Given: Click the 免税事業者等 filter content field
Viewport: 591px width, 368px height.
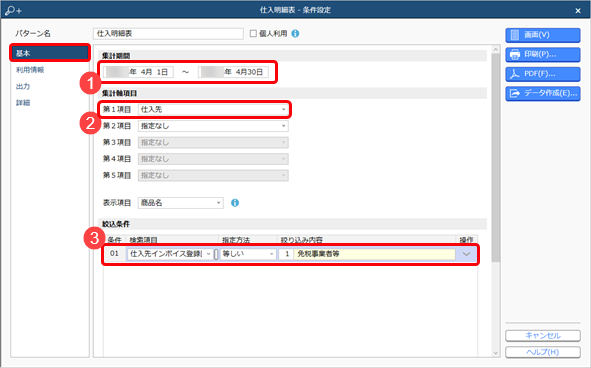Looking at the screenshot, I should pyautogui.click(x=374, y=254).
